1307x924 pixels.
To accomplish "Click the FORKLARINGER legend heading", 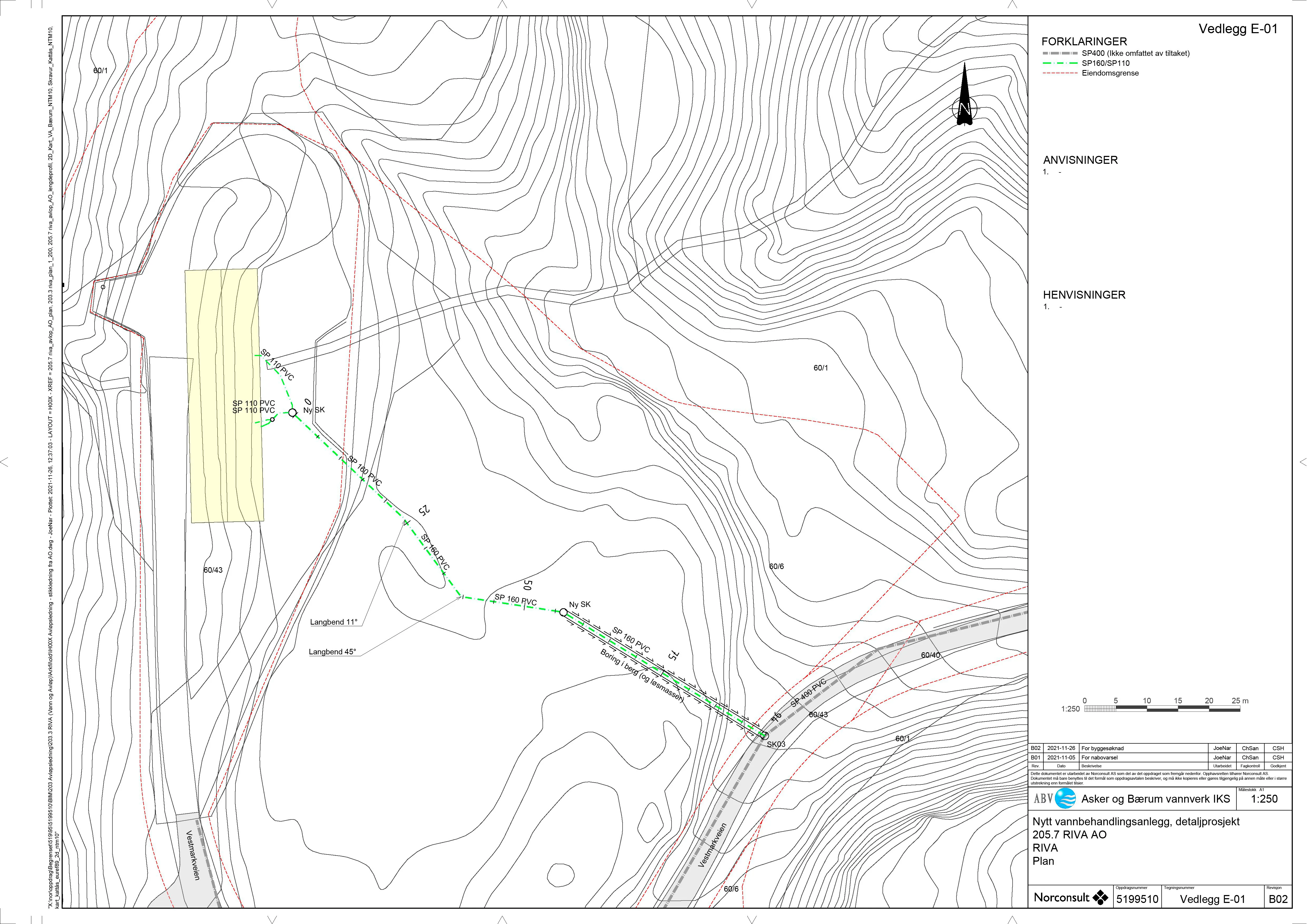I will coord(1084,42).
